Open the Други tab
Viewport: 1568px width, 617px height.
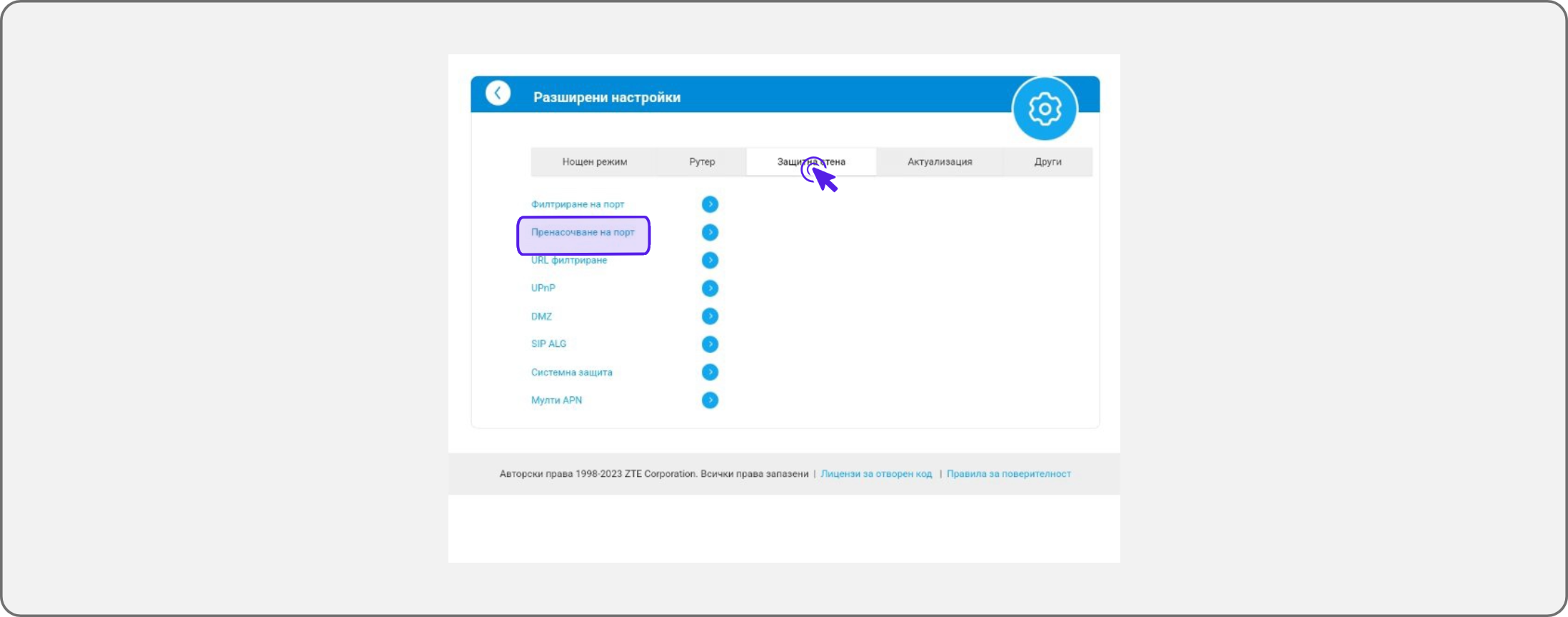1047,162
